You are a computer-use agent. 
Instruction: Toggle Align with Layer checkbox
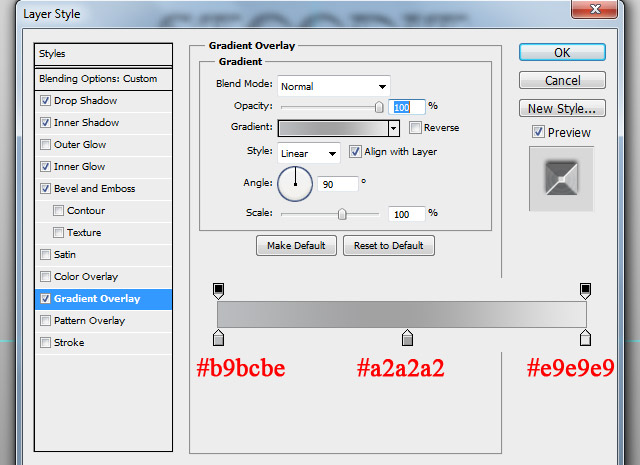click(x=355, y=152)
